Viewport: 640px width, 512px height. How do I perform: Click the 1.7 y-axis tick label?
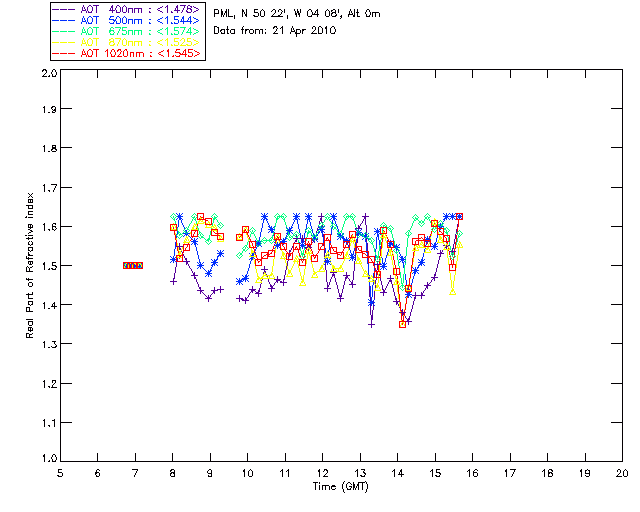[49, 188]
